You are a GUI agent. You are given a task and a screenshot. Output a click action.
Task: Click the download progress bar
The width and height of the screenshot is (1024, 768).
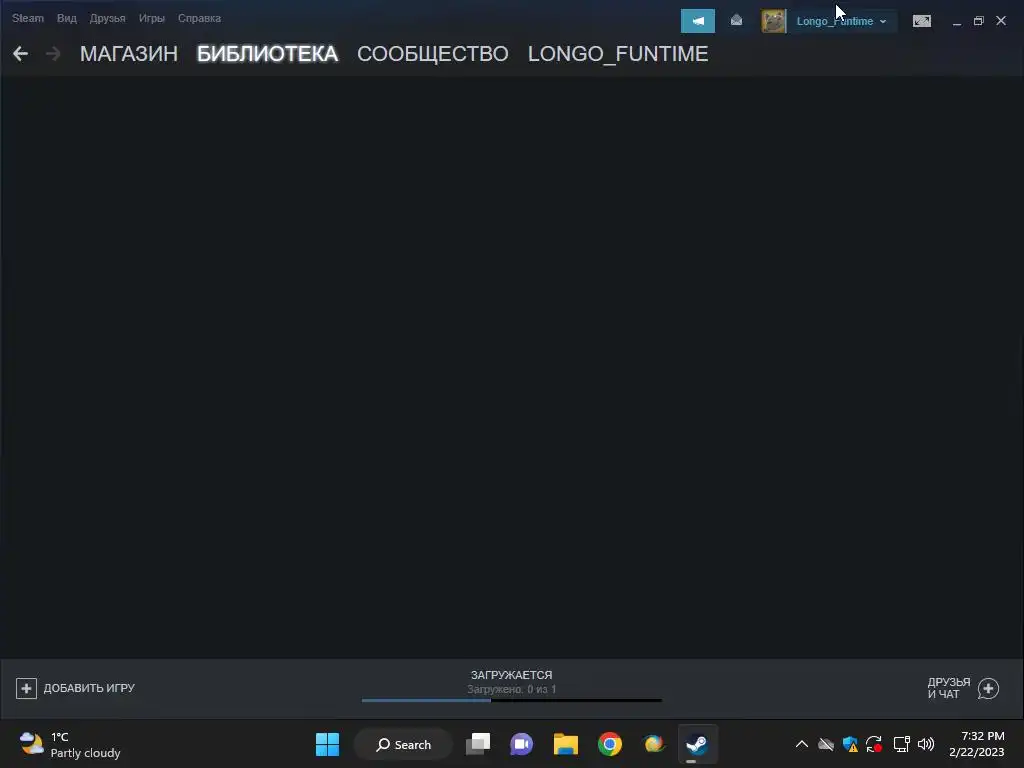[x=511, y=700]
